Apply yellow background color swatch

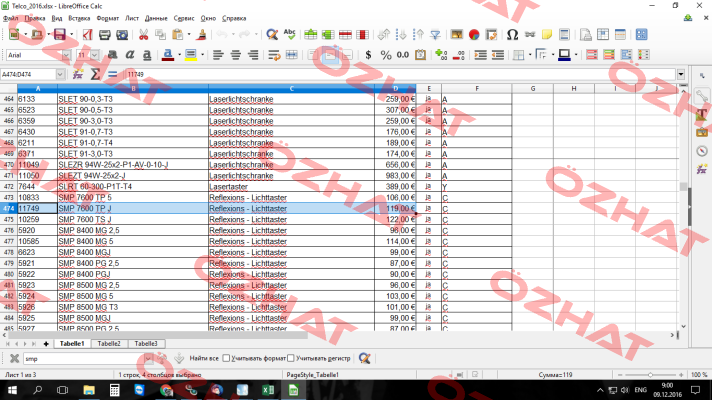pyautogui.click(x=191, y=55)
